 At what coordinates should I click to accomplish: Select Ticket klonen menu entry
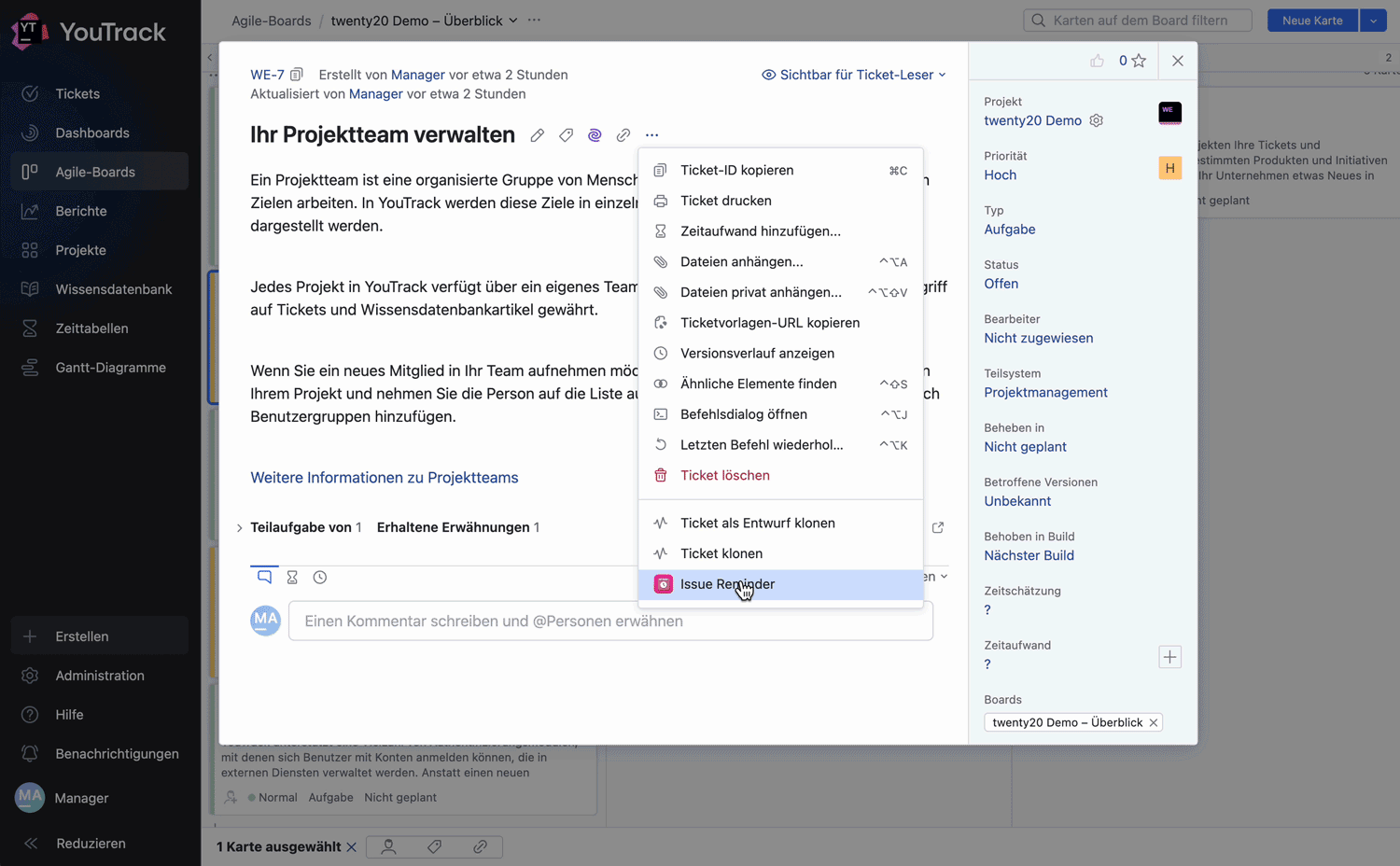tap(721, 553)
